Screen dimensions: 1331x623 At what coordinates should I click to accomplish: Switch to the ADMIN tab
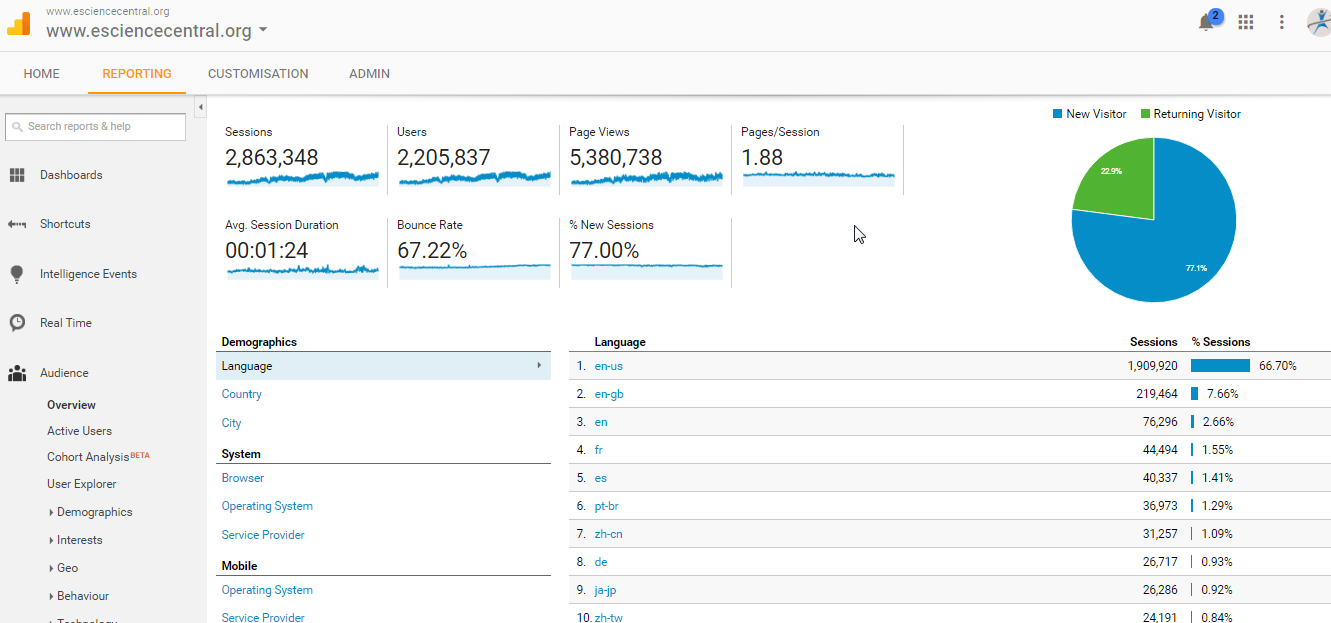[x=369, y=73]
